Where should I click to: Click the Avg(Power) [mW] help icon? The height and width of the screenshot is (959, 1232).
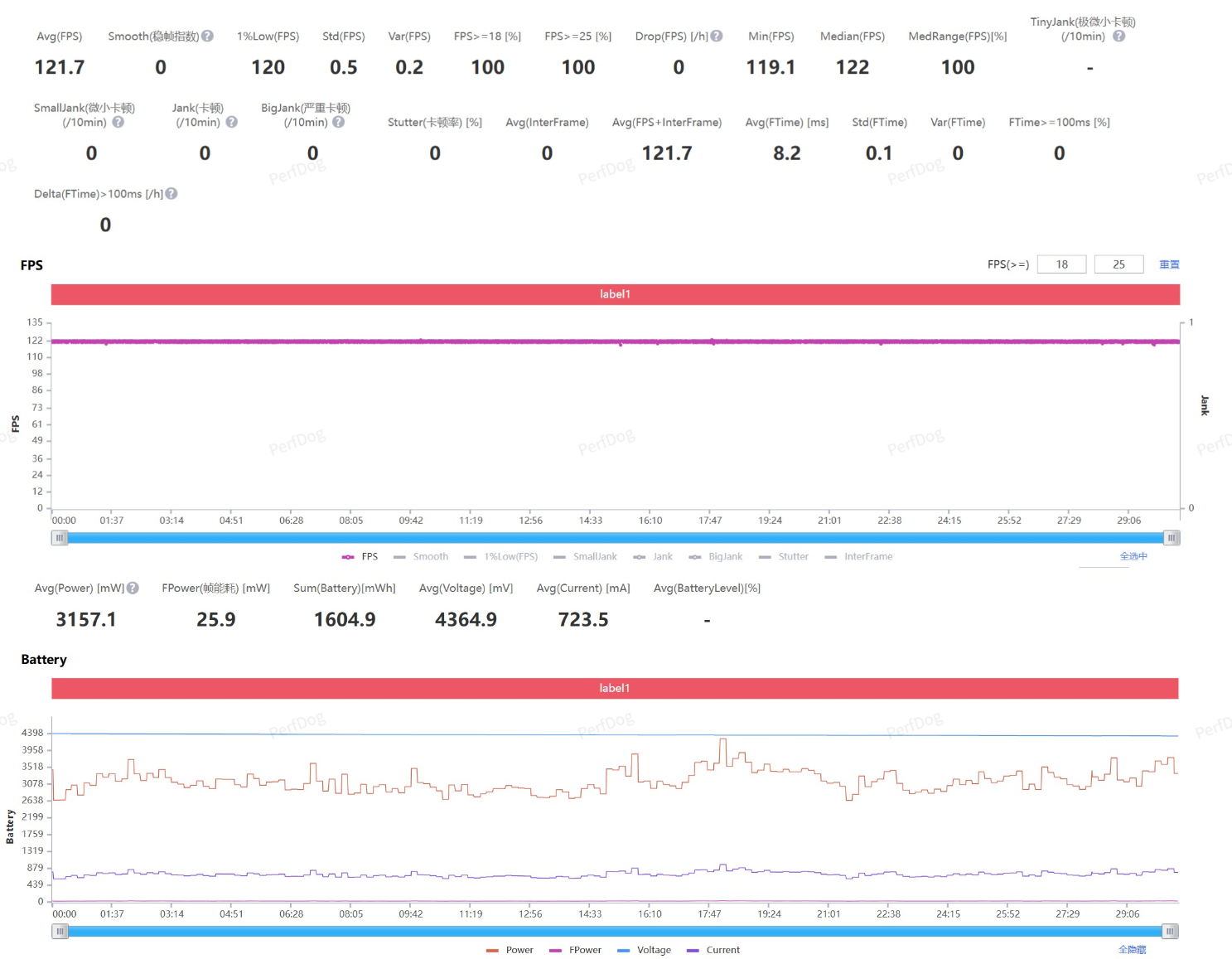point(133,588)
